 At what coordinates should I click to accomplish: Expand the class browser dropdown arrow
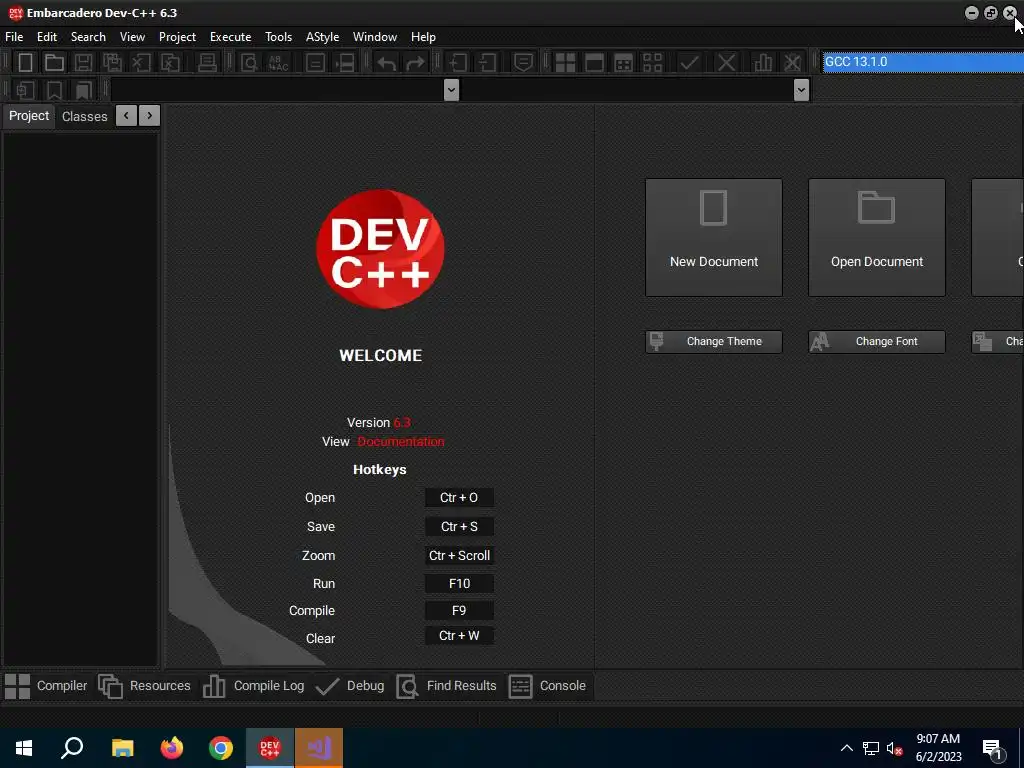(451, 89)
